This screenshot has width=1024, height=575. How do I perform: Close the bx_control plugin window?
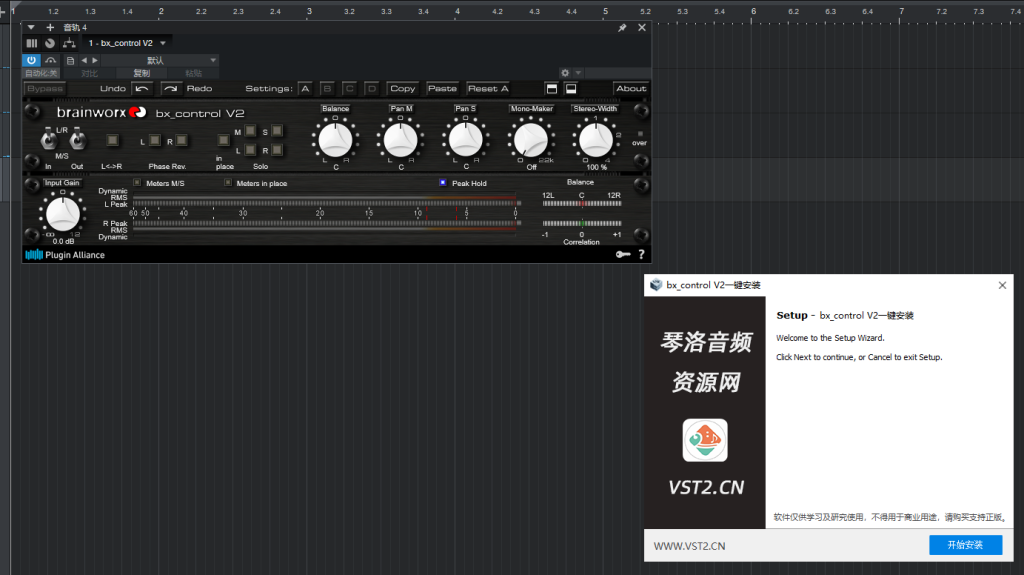click(642, 27)
